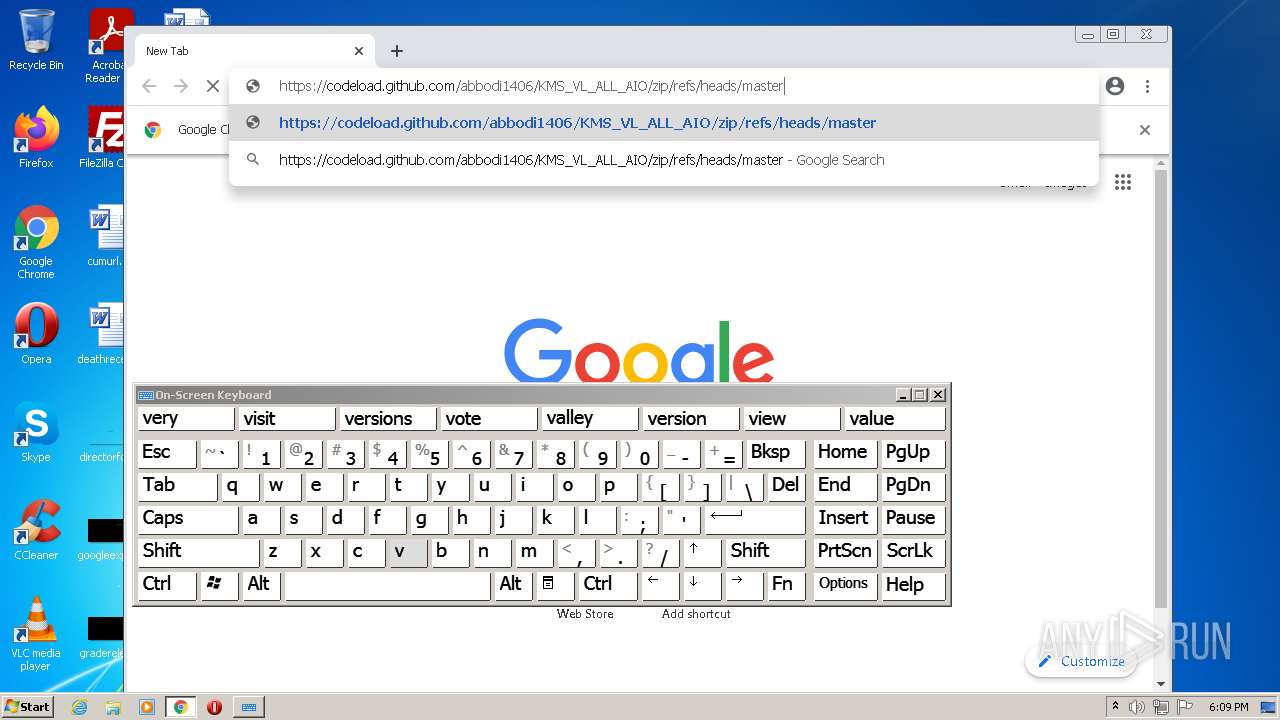Click the browser back arrow
The image size is (1280, 720).
(149, 86)
